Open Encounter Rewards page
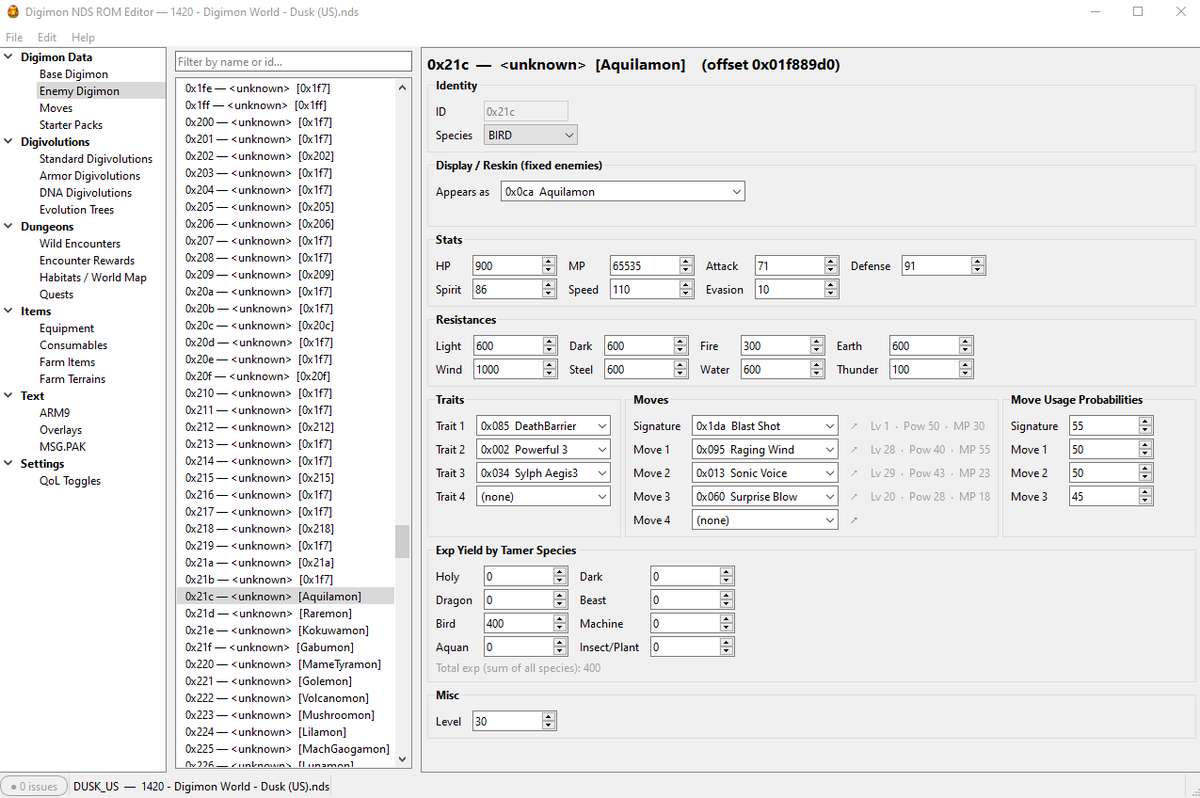This screenshot has width=1200, height=798. pos(87,261)
